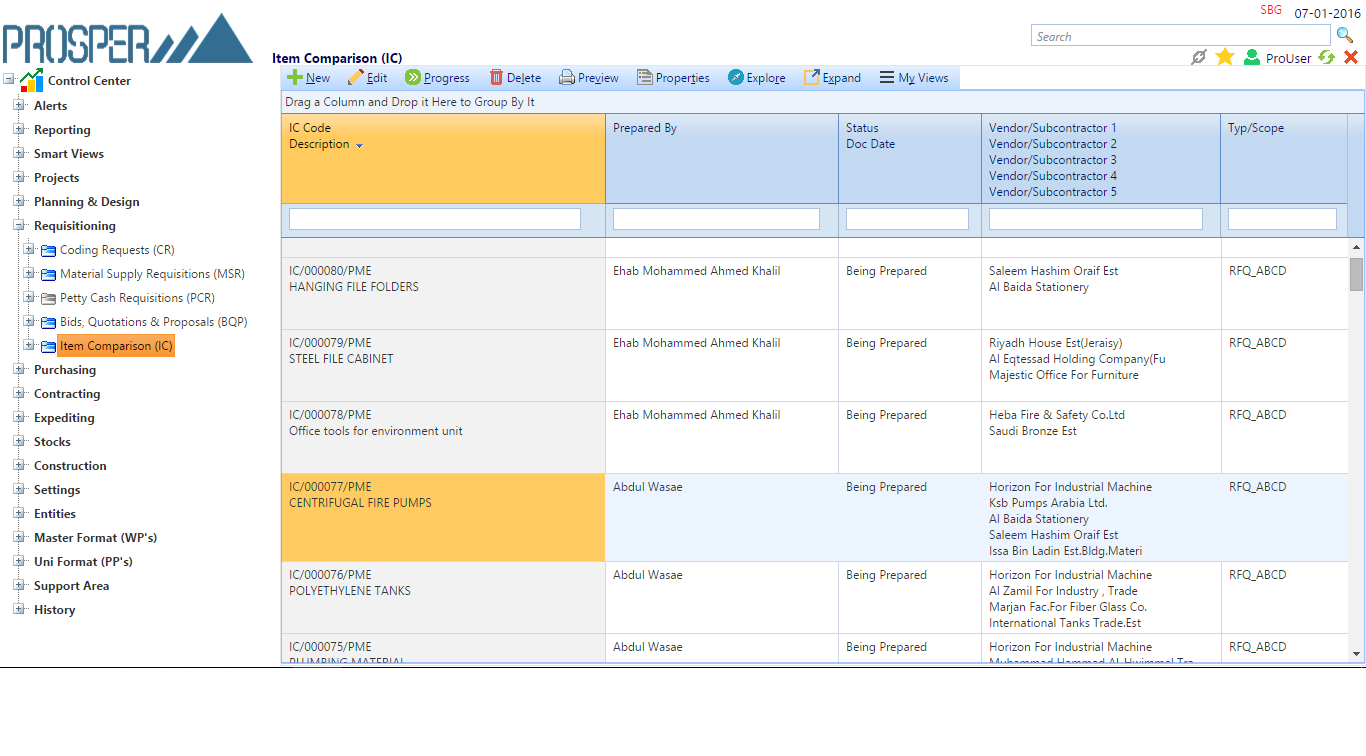Open Uni Format (PP's) tree item
This screenshot has height=756, width=1366.
(83, 562)
